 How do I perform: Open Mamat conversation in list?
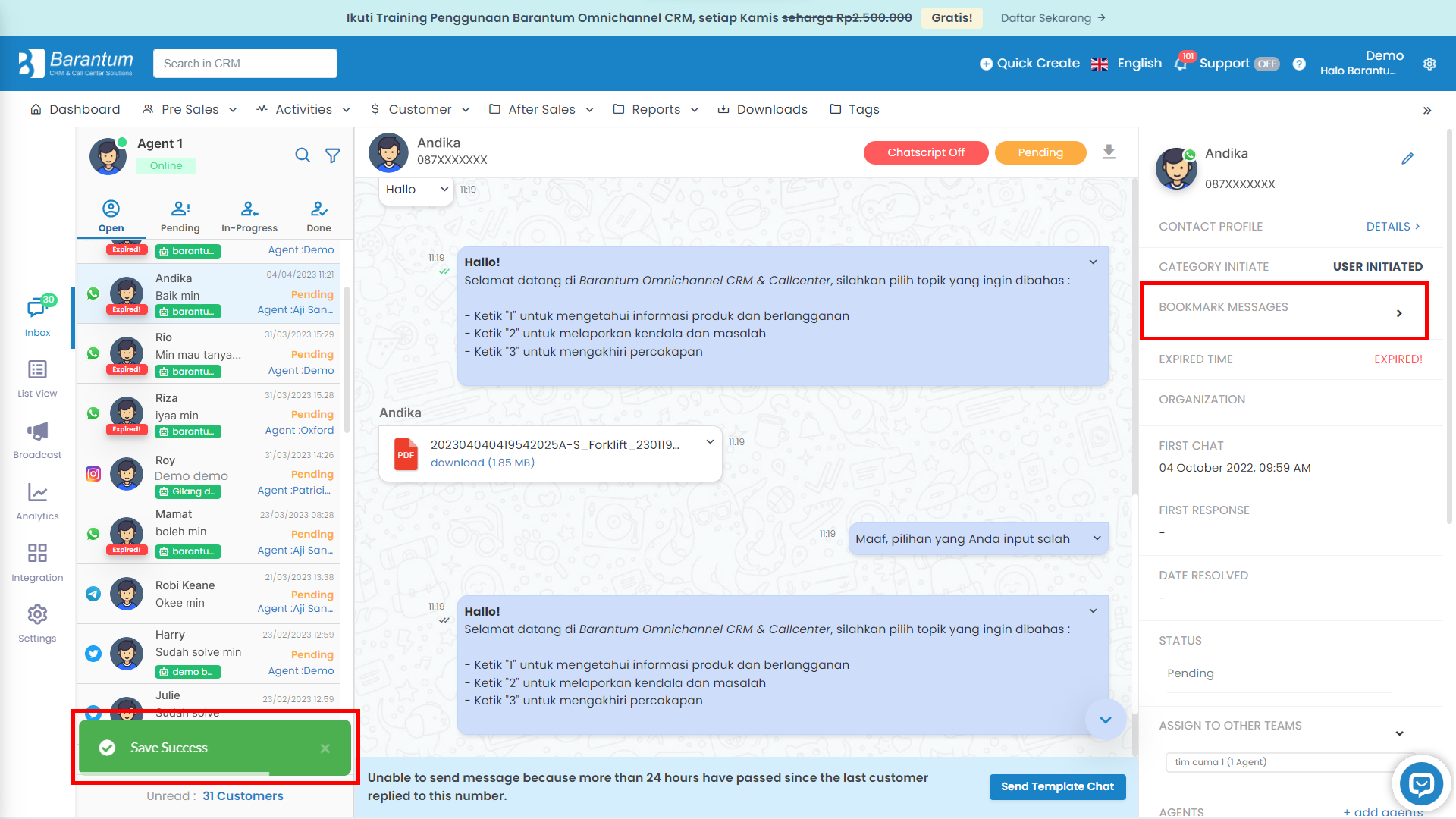[x=209, y=534]
